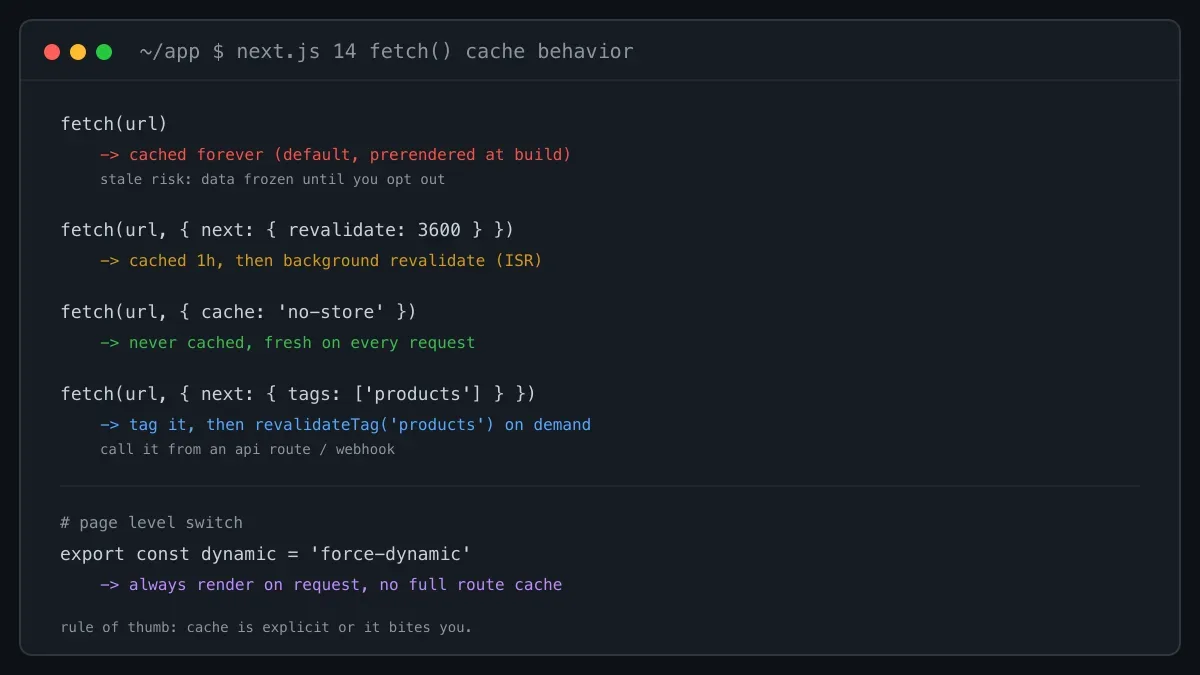Click the yellow minimize dot

78,52
